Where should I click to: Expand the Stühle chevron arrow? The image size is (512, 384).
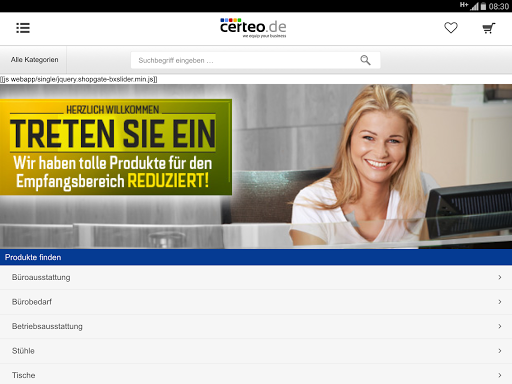click(500, 351)
